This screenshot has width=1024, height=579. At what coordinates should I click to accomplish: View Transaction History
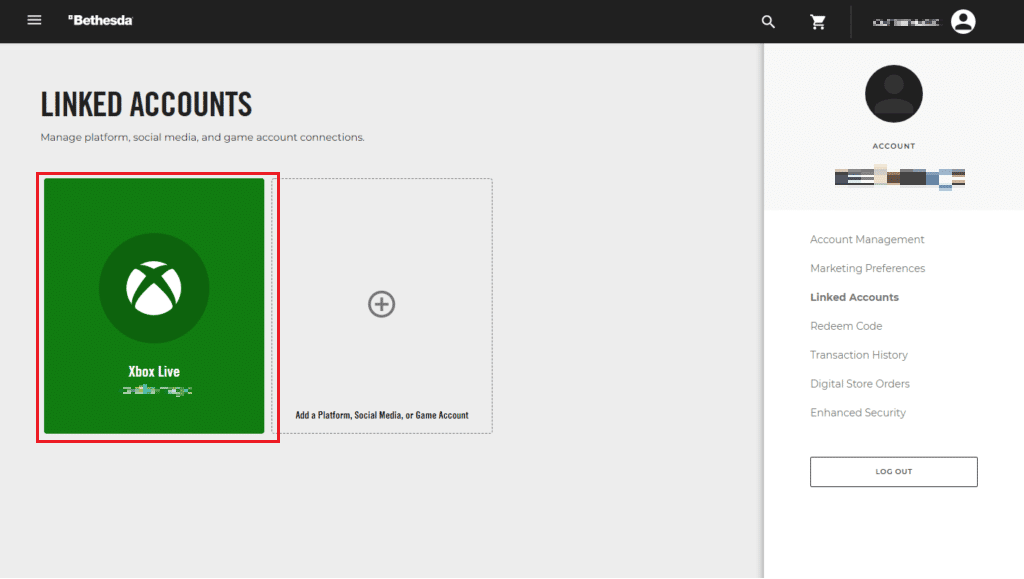click(x=859, y=354)
